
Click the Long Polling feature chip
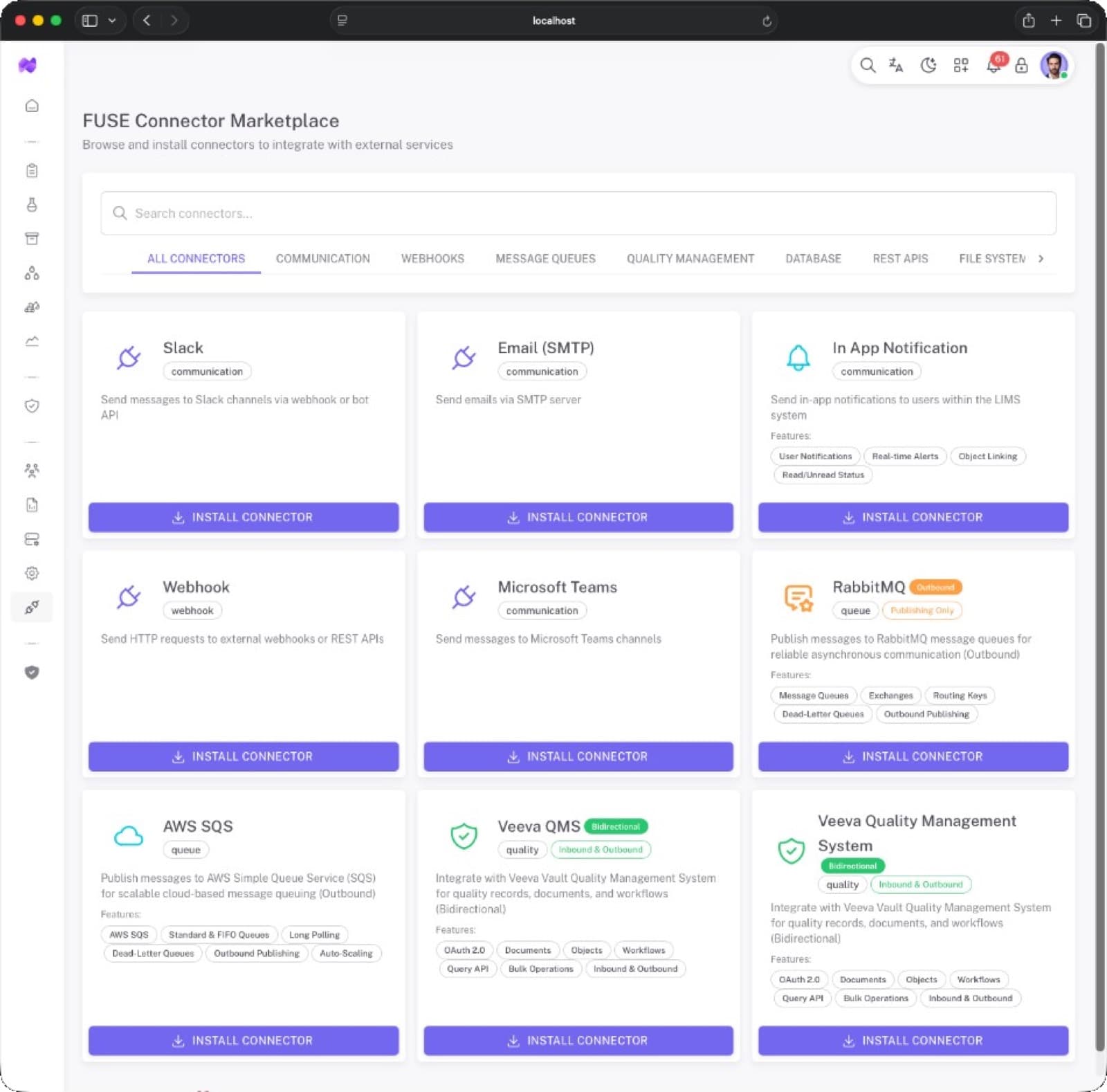(x=314, y=934)
